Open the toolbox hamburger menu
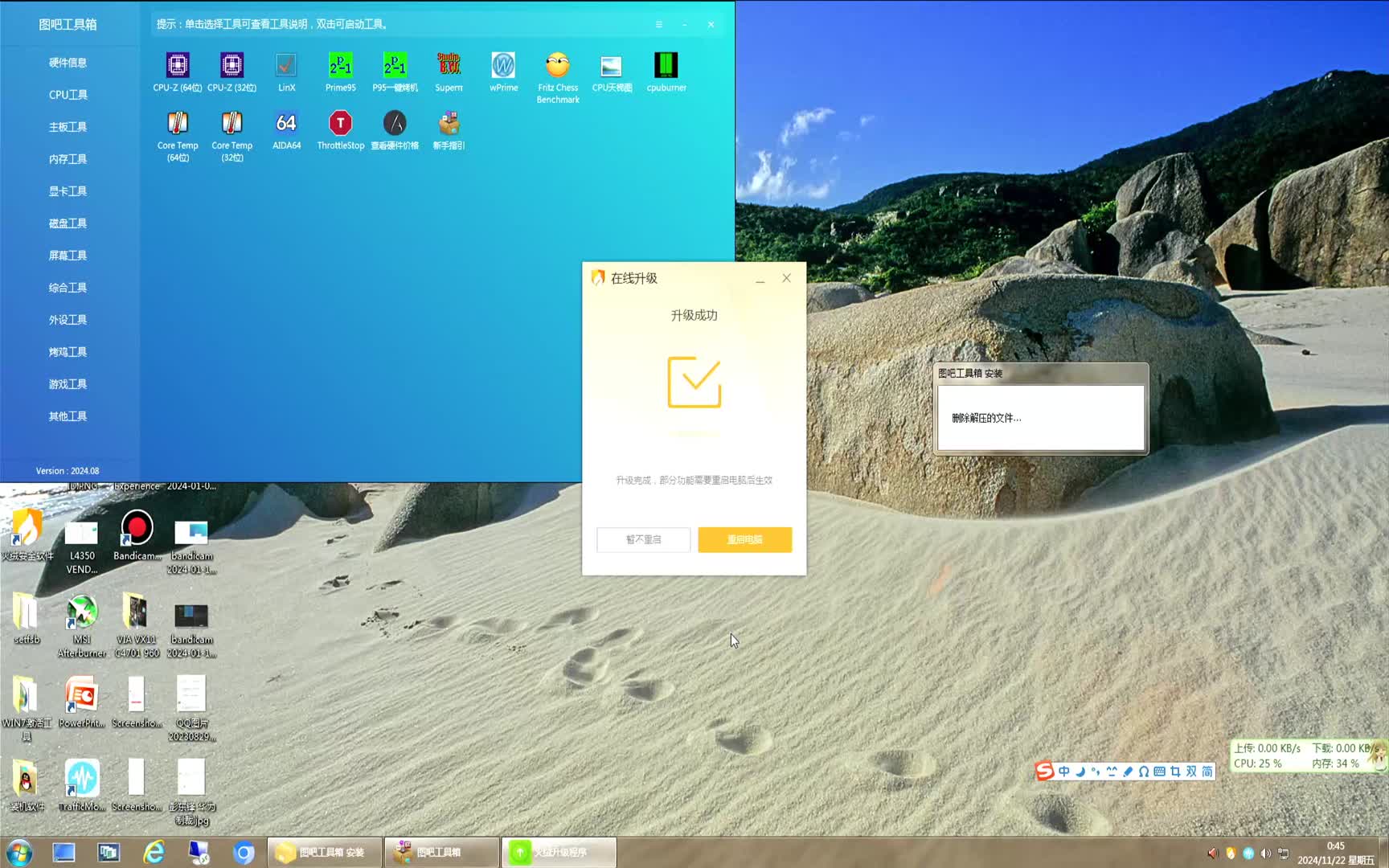Viewport: 1389px width, 868px height. click(658, 25)
